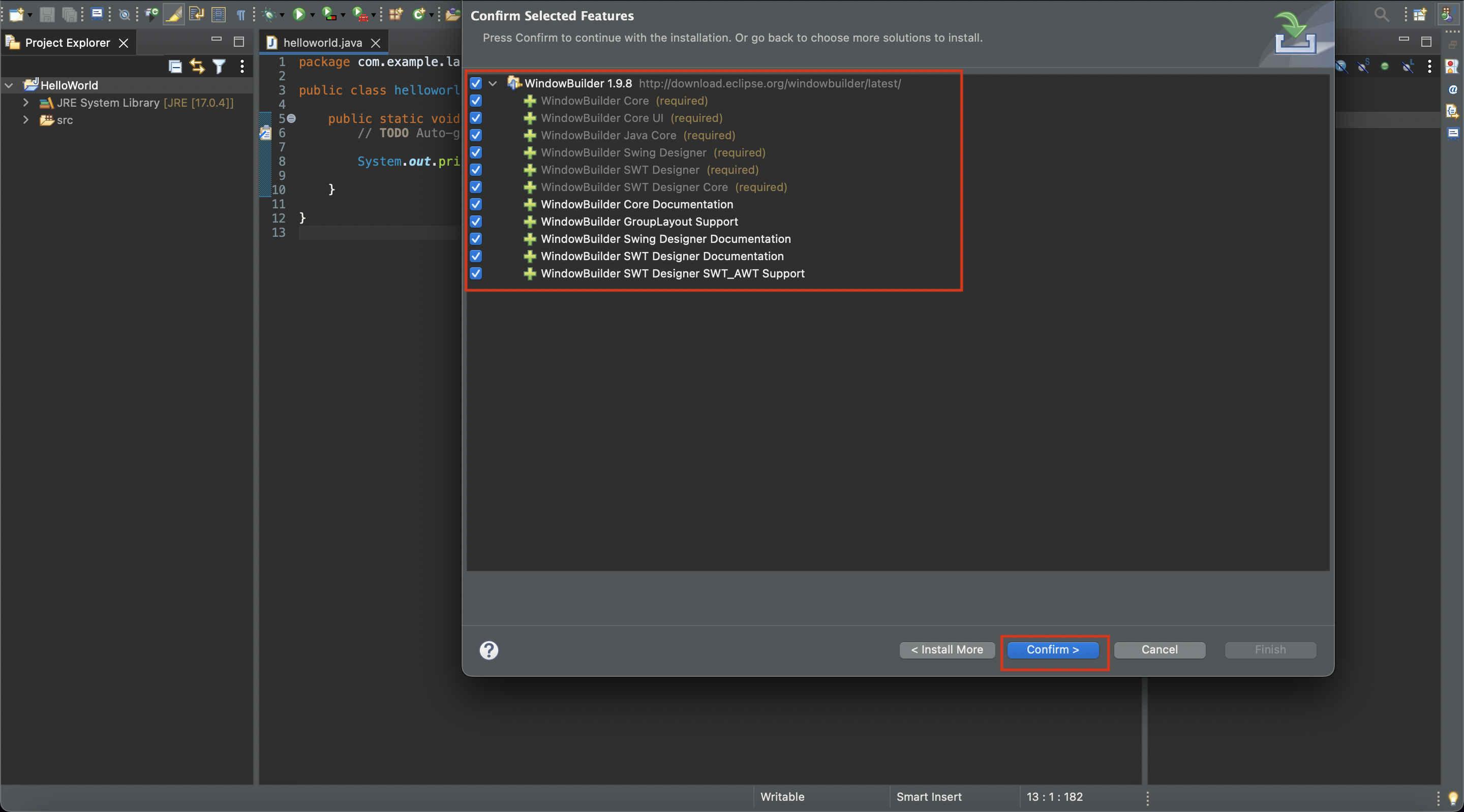The height and width of the screenshot is (812, 1464).
Task: Open Project Explorer view menu three dots
Action: [x=242, y=67]
